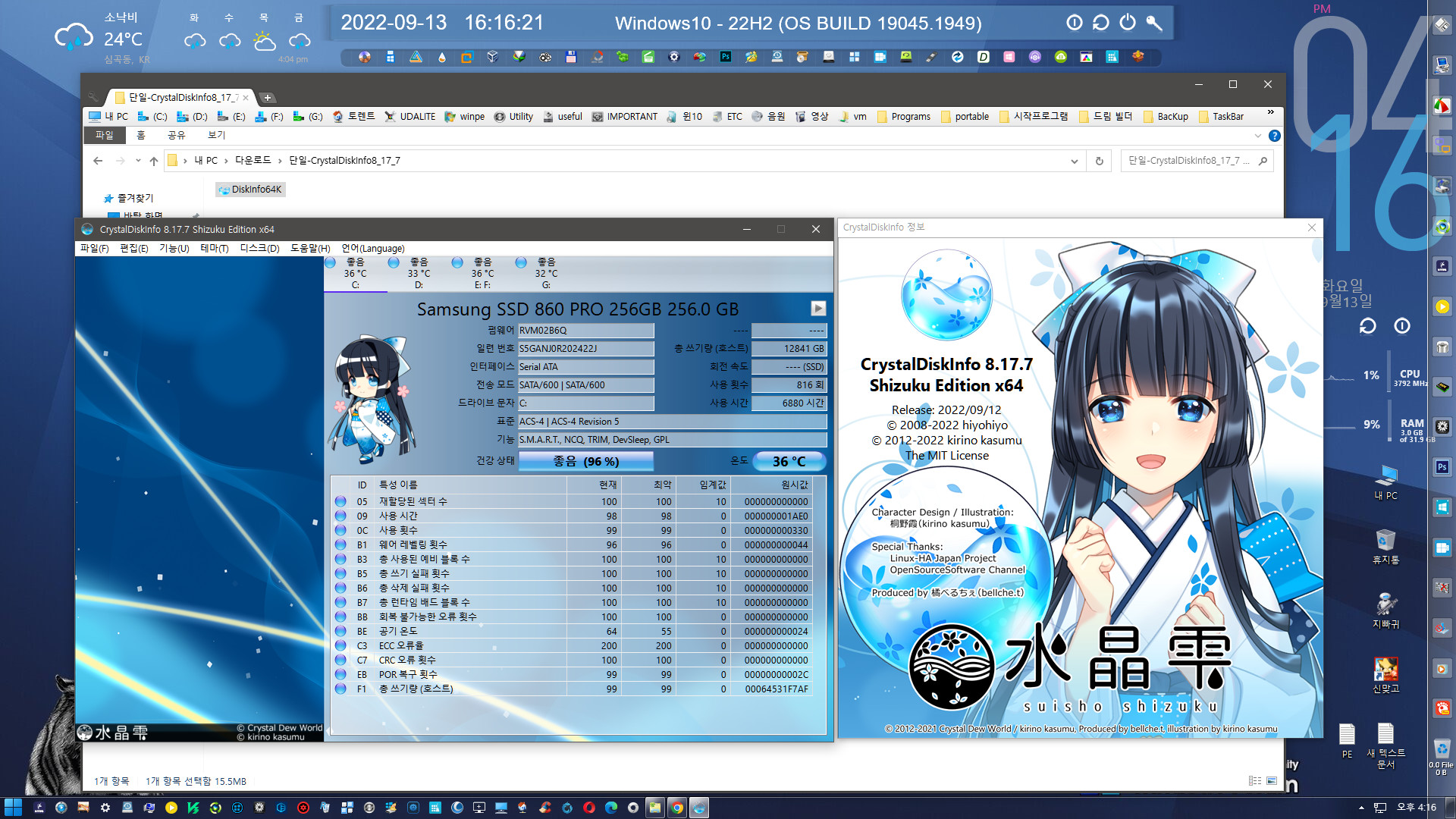Screen dimensions: 1456x819
Task: Open the portable folder shortcut
Action: point(965,117)
